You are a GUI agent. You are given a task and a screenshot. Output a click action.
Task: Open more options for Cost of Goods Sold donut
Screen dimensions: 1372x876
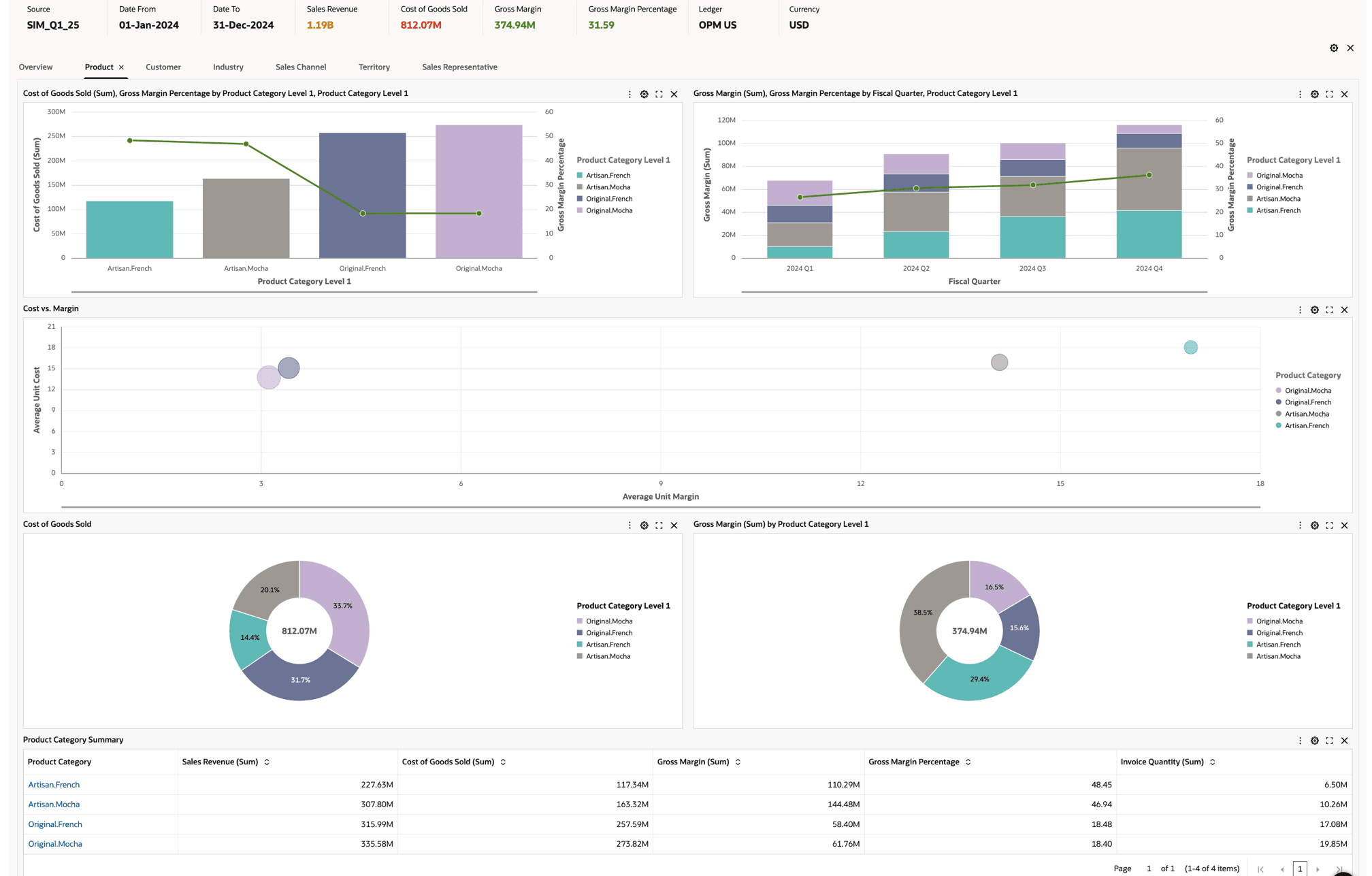[x=630, y=525]
